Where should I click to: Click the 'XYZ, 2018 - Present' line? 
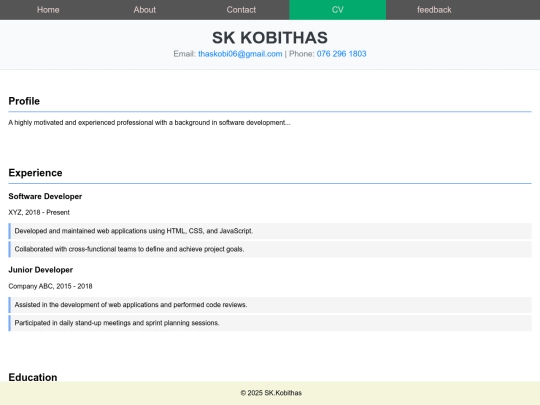39,212
